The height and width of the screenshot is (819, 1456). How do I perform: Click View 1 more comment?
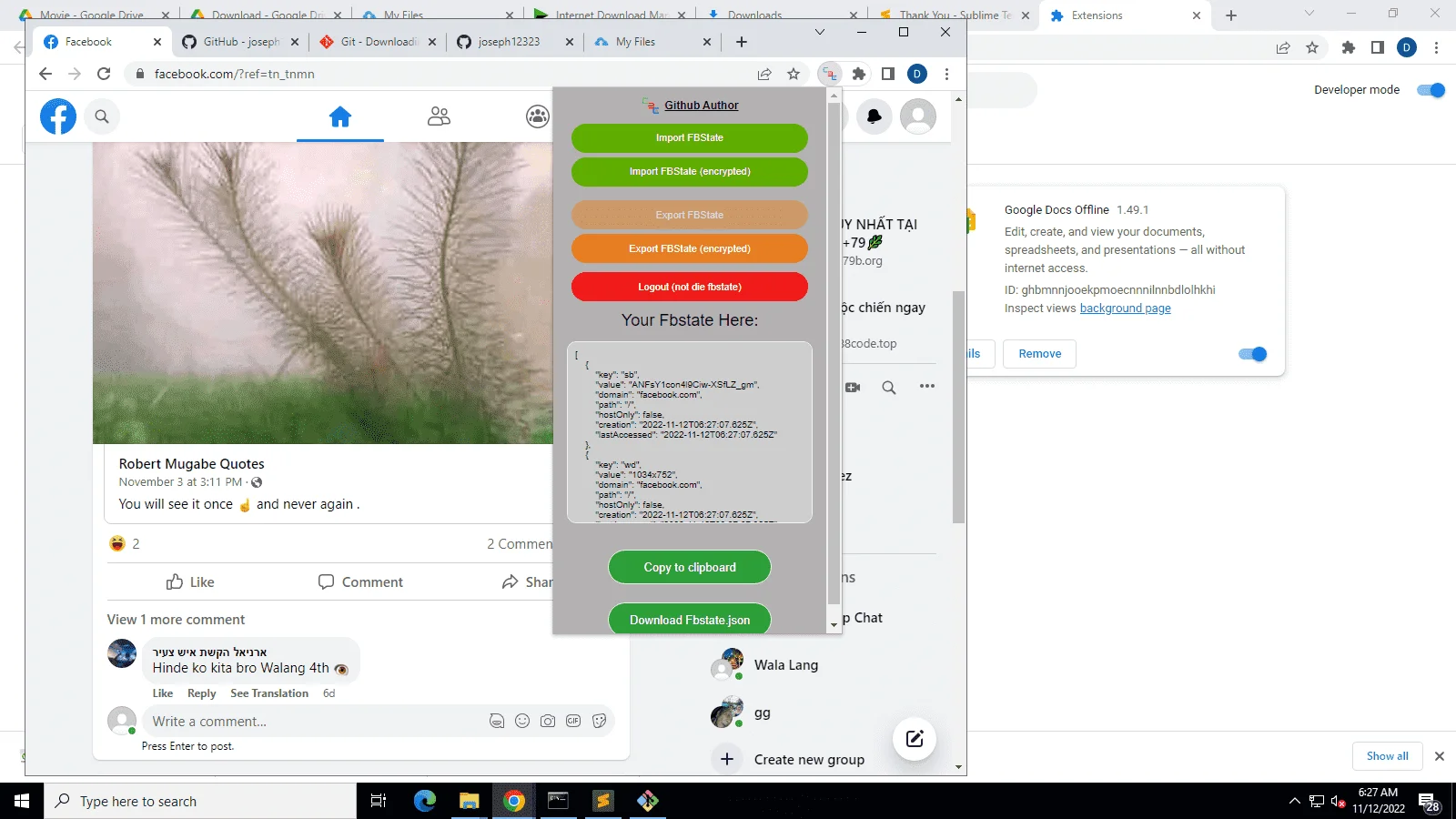[x=176, y=620]
